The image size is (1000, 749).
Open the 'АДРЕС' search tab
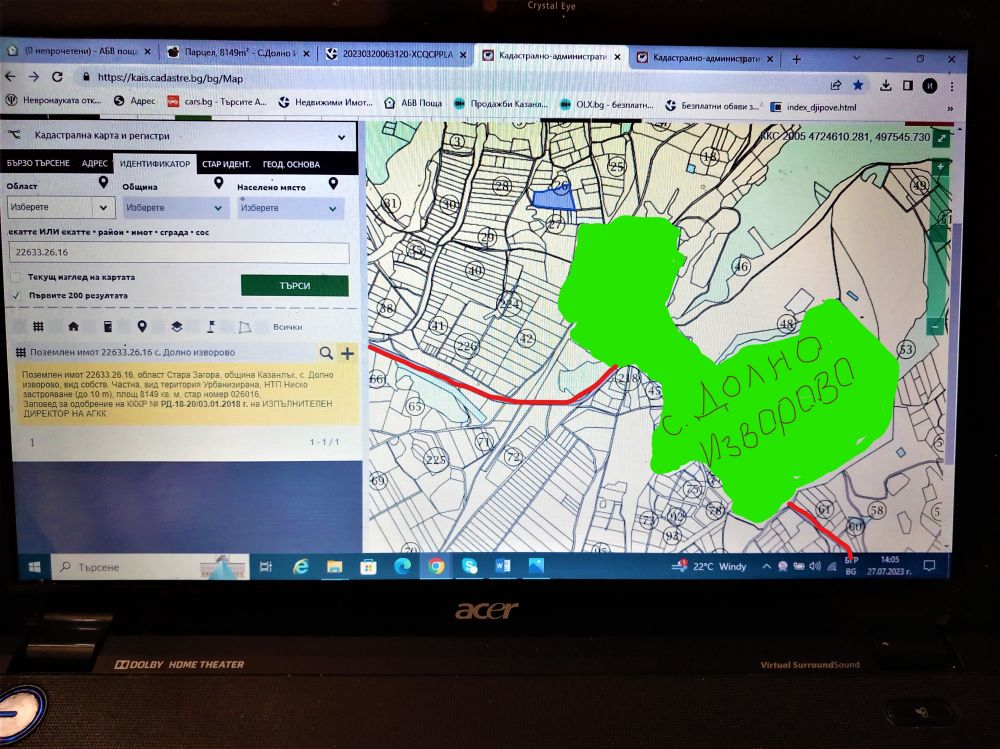(95, 163)
